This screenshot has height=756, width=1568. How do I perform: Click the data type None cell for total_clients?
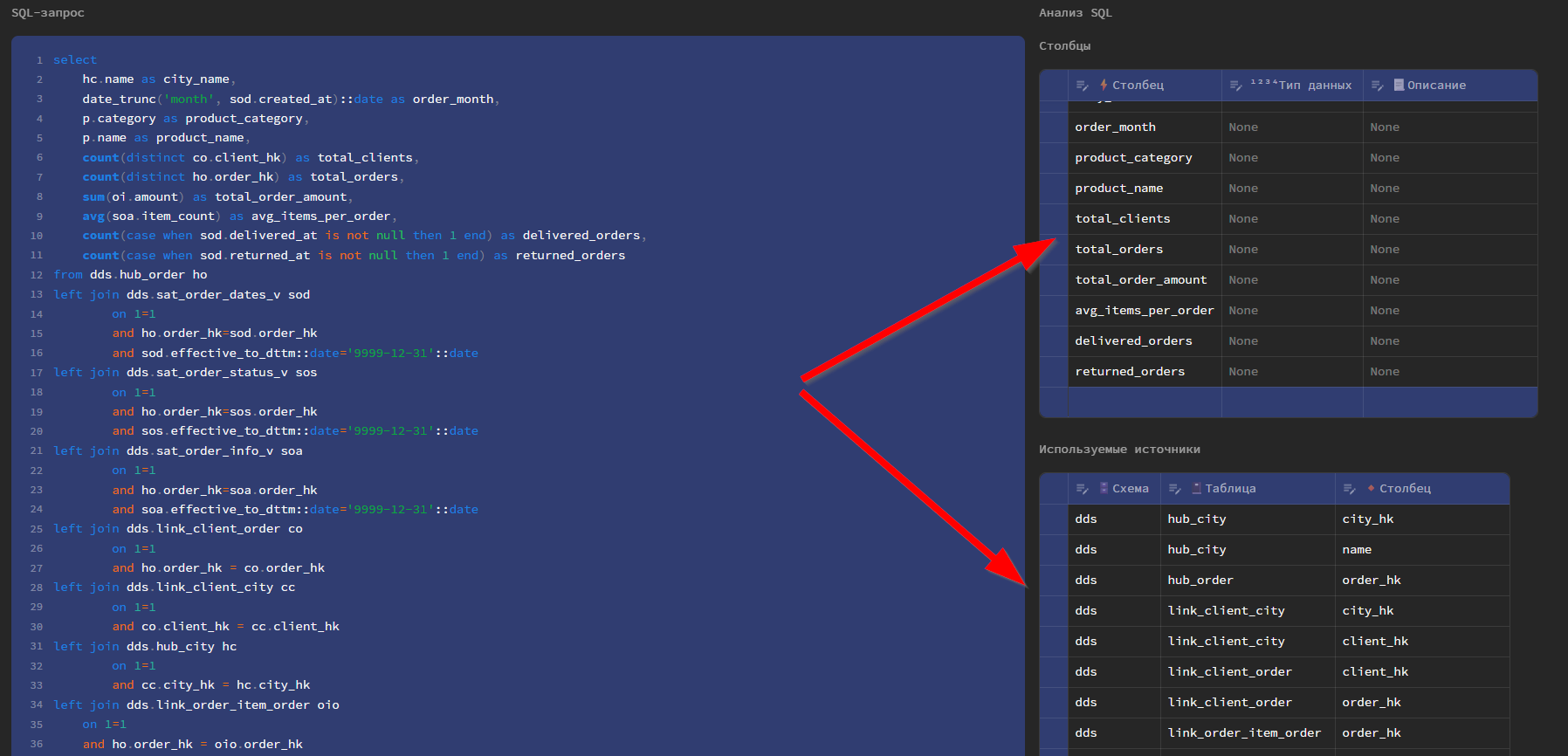pyautogui.click(x=1292, y=219)
